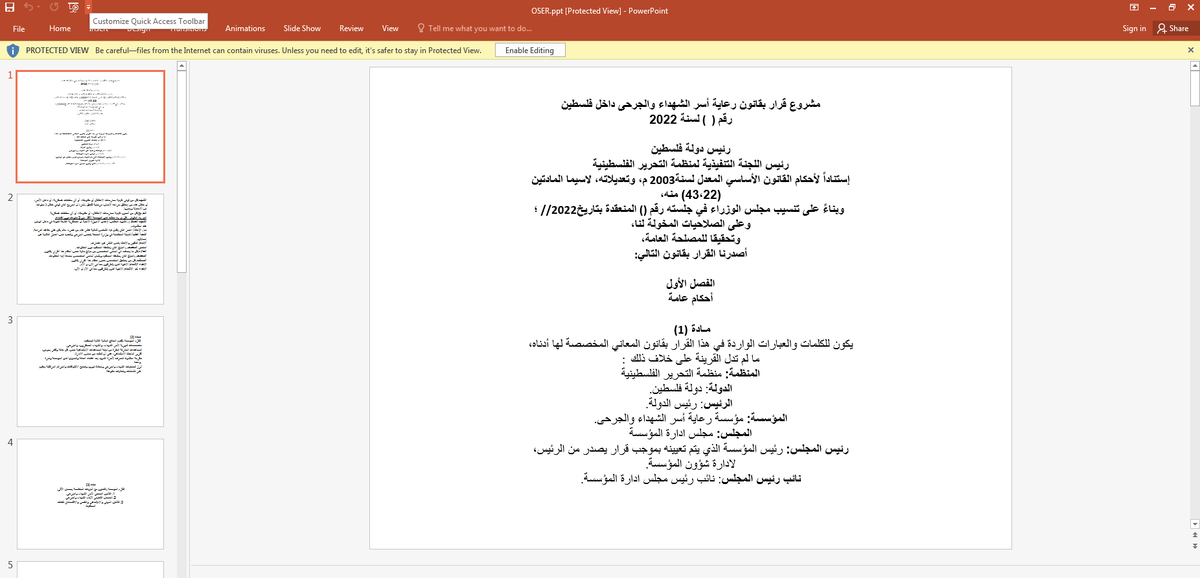Click the Protected View shield icon
Image resolution: width=1200 pixels, height=578 pixels.
(x=13, y=50)
